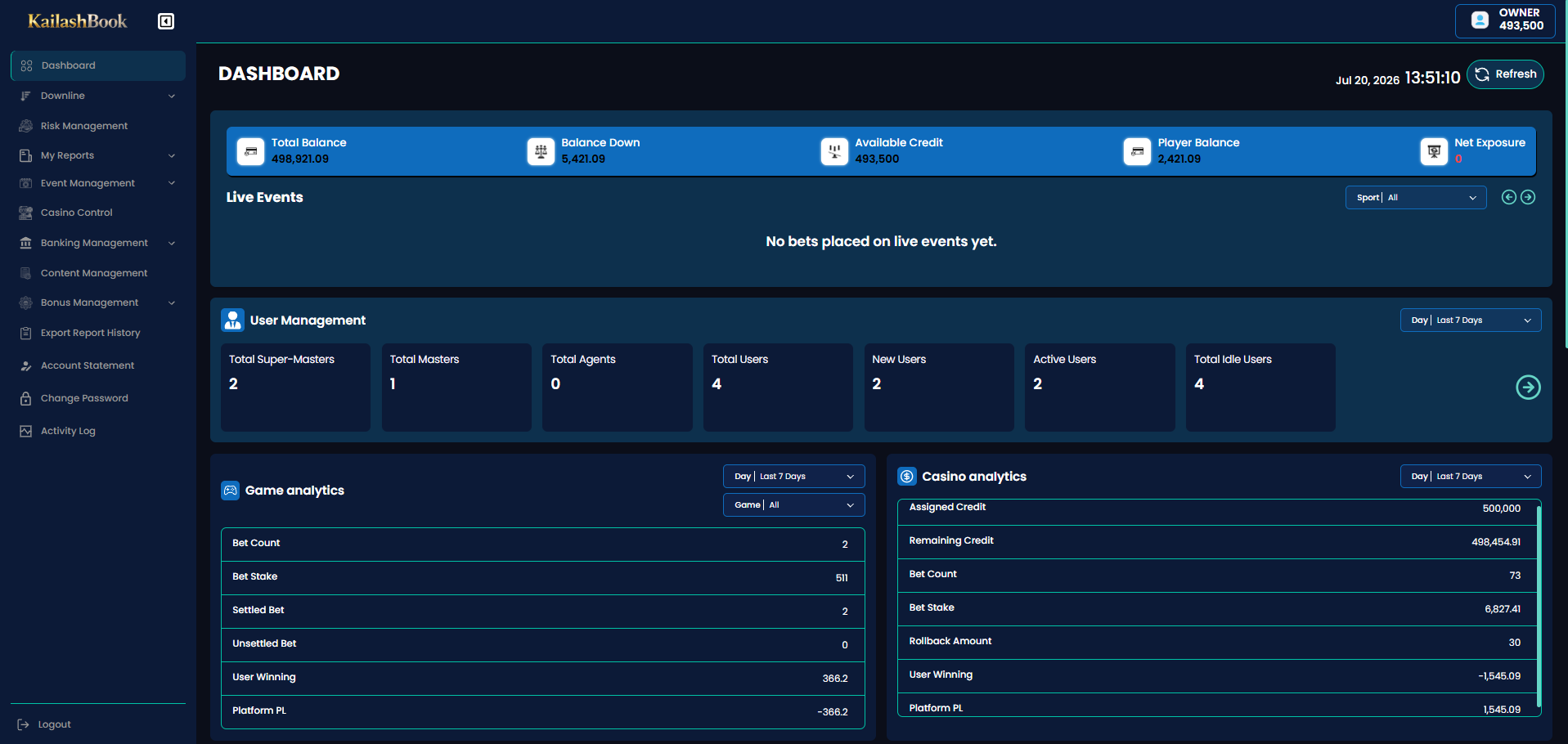
Task: Click the Net Exposure icon
Action: coord(1434,151)
